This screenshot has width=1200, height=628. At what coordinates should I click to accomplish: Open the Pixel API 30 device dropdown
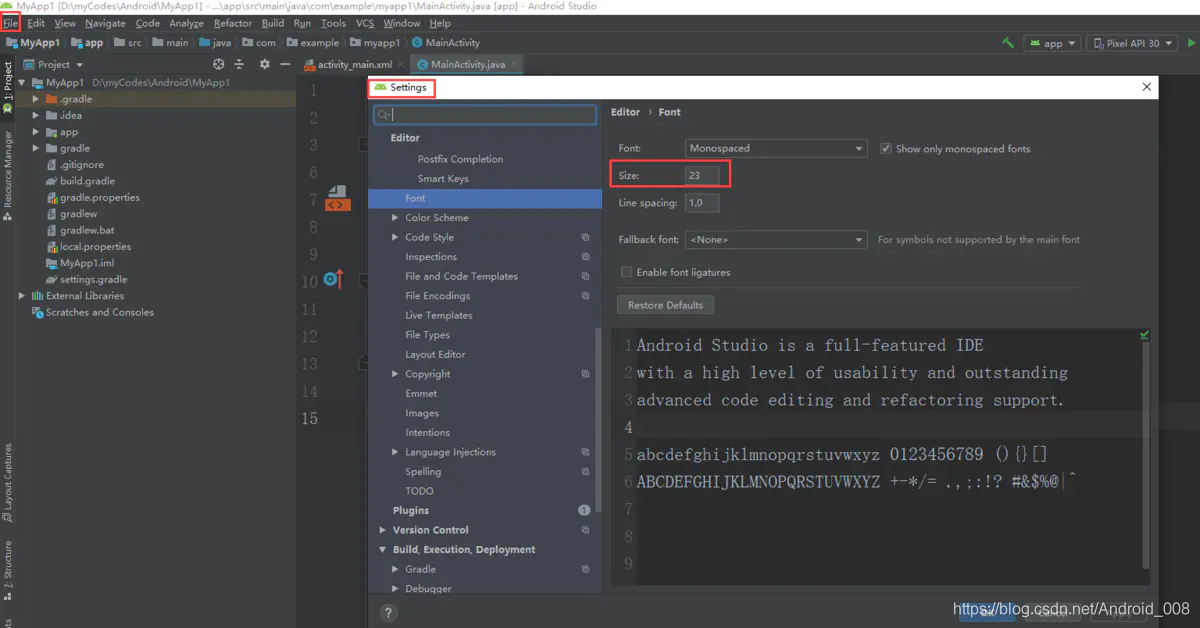[1132, 43]
